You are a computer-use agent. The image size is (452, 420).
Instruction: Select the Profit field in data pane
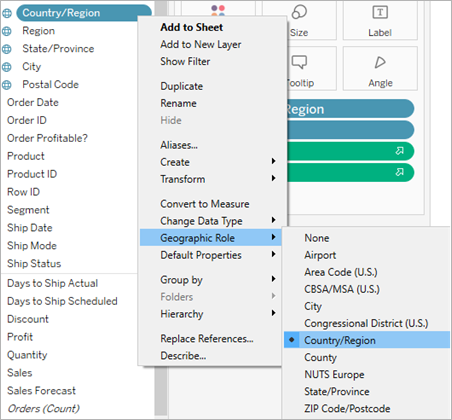(x=20, y=337)
